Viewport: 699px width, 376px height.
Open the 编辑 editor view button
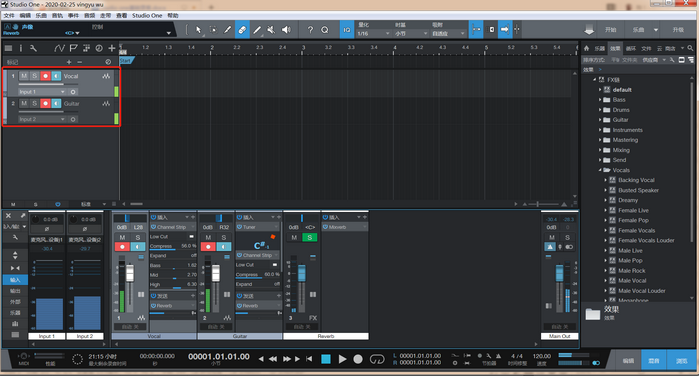coord(629,360)
